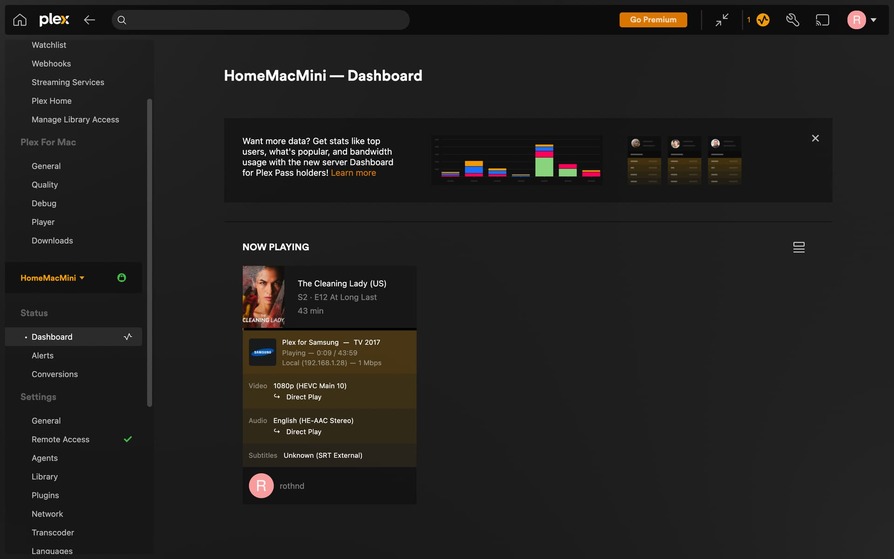Image resolution: width=894 pixels, height=559 pixels.
Task: Open Debug settings
Action: click(x=44, y=204)
